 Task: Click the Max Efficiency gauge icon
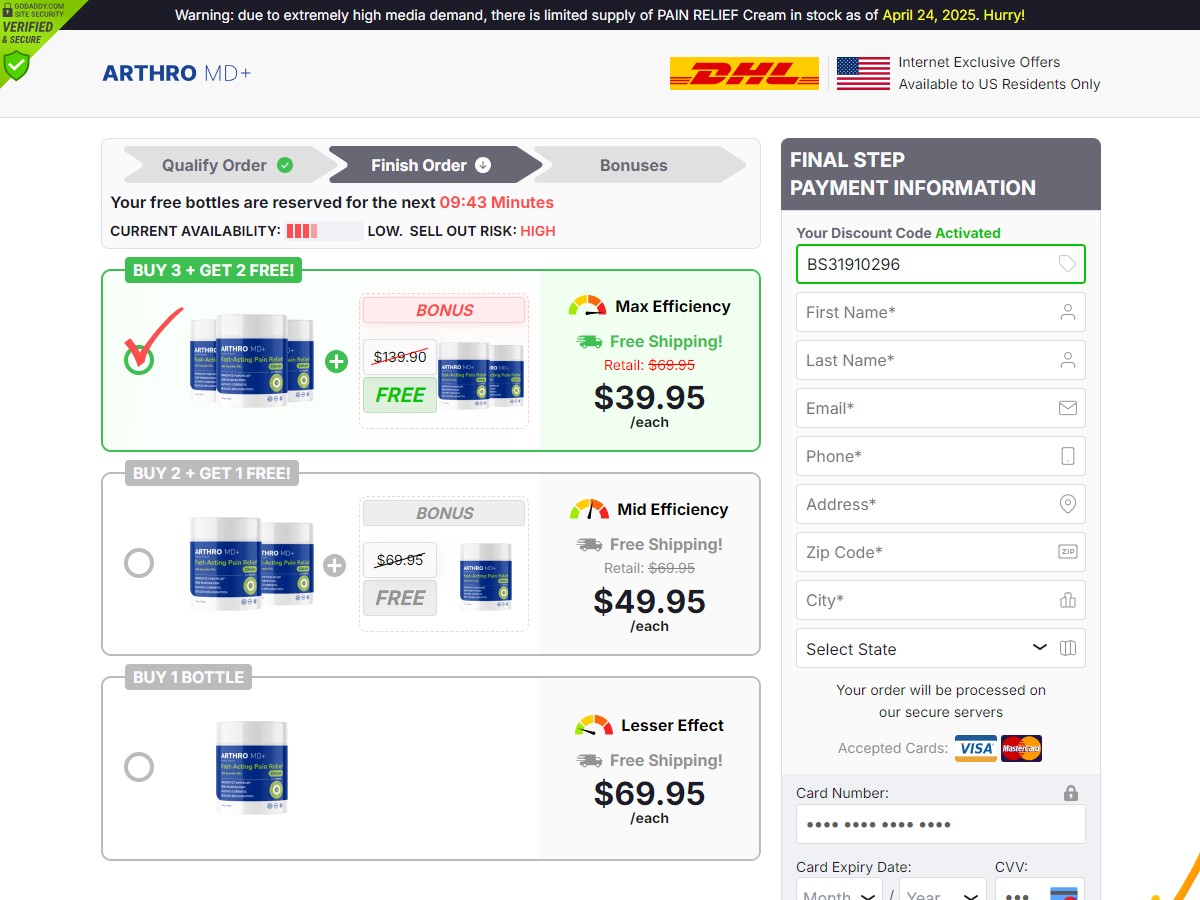pyautogui.click(x=587, y=306)
